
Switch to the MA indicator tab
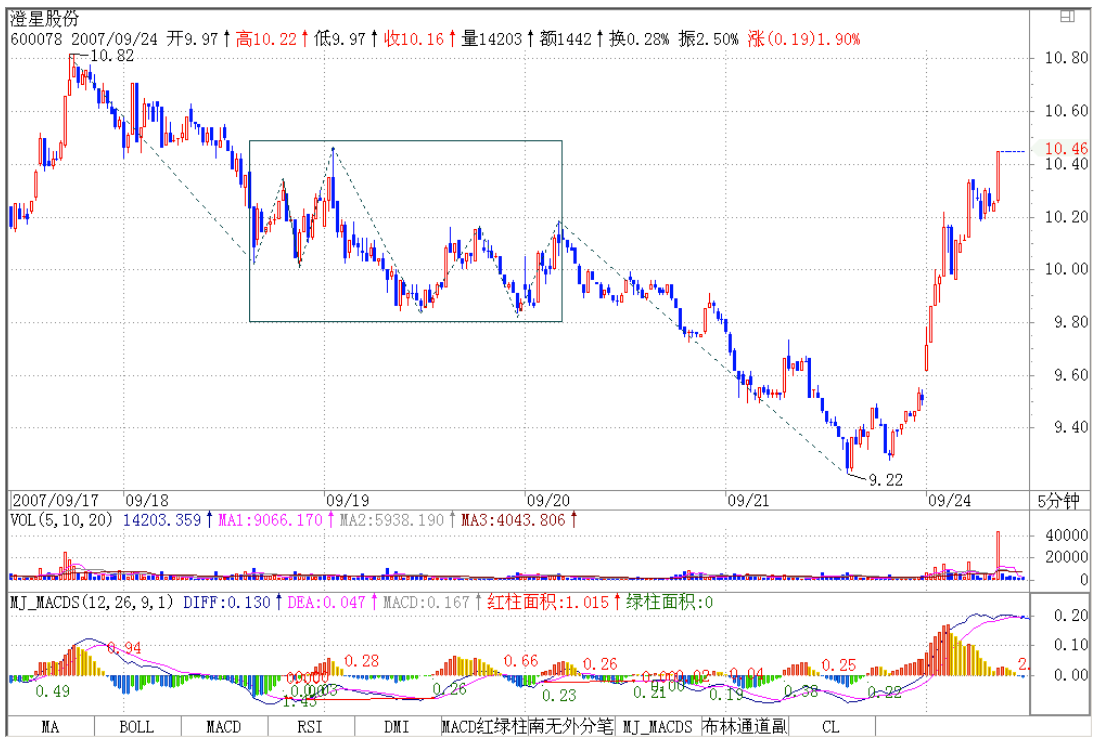point(51,726)
